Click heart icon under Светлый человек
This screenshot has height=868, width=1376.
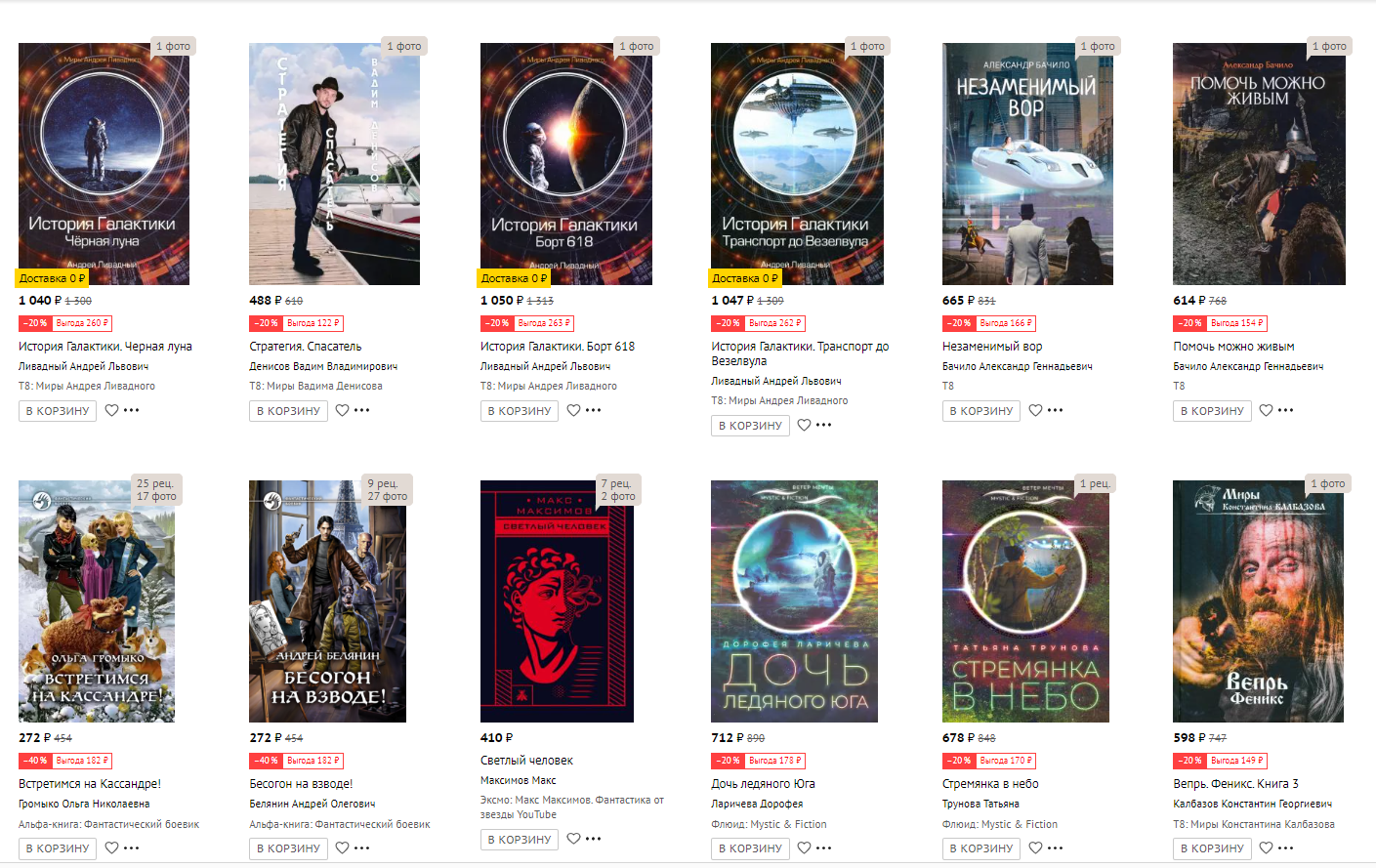(x=574, y=839)
